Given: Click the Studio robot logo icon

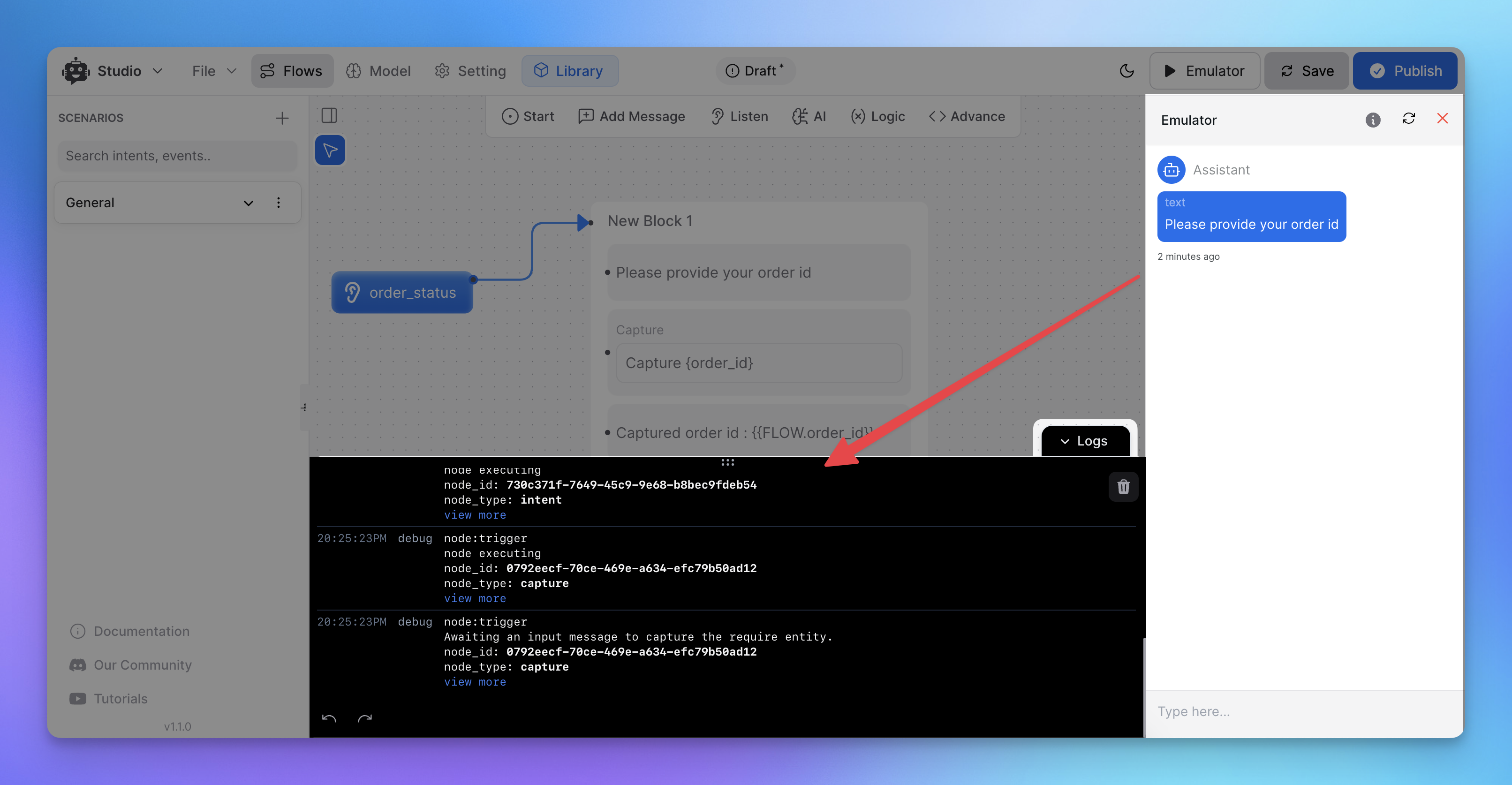Looking at the screenshot, I should click(76, 71).
